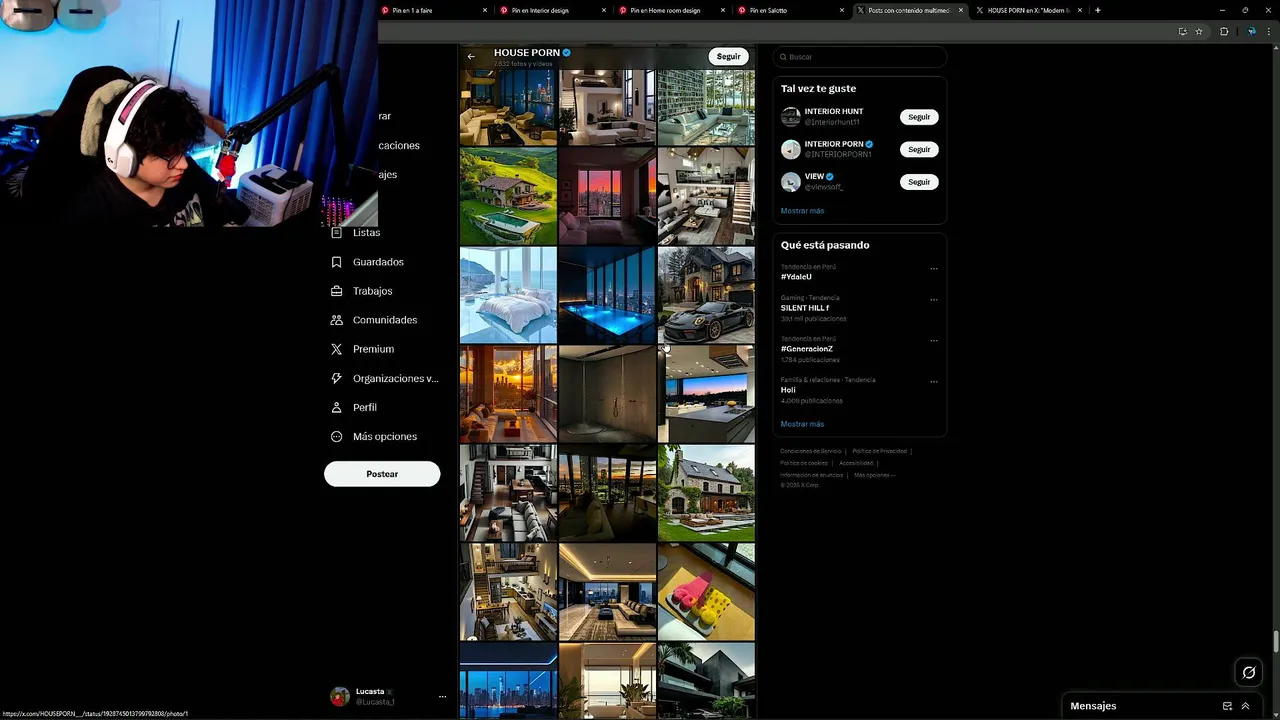Open the glowing blue indoor pool photo
Viewport: 1280px width, 720px height.
[607, 295]
